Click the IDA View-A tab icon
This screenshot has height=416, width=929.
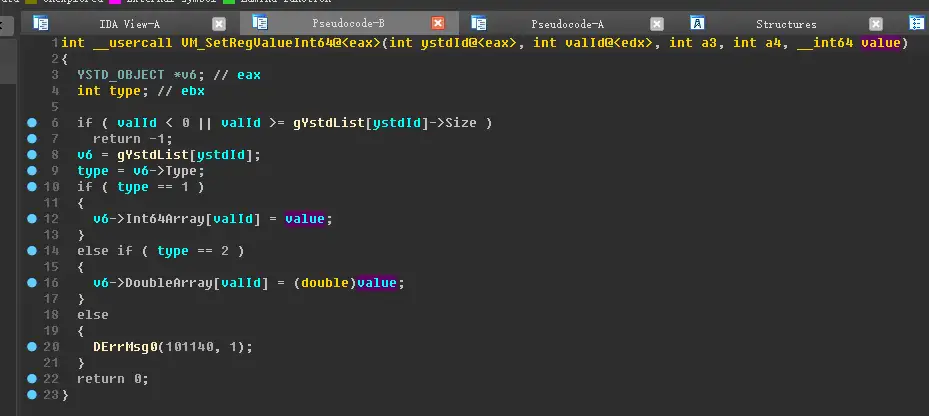41,23
